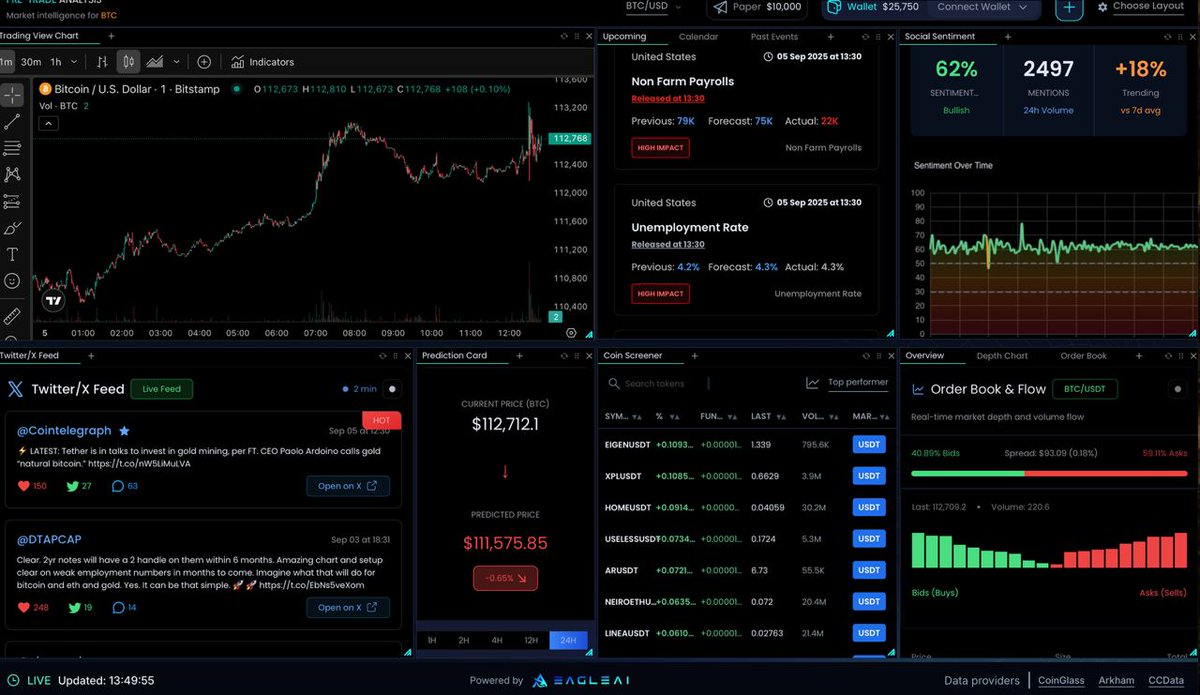Switch to the Past Events tab
This screenshot has height=695, width=1200.
click(774, 37)
